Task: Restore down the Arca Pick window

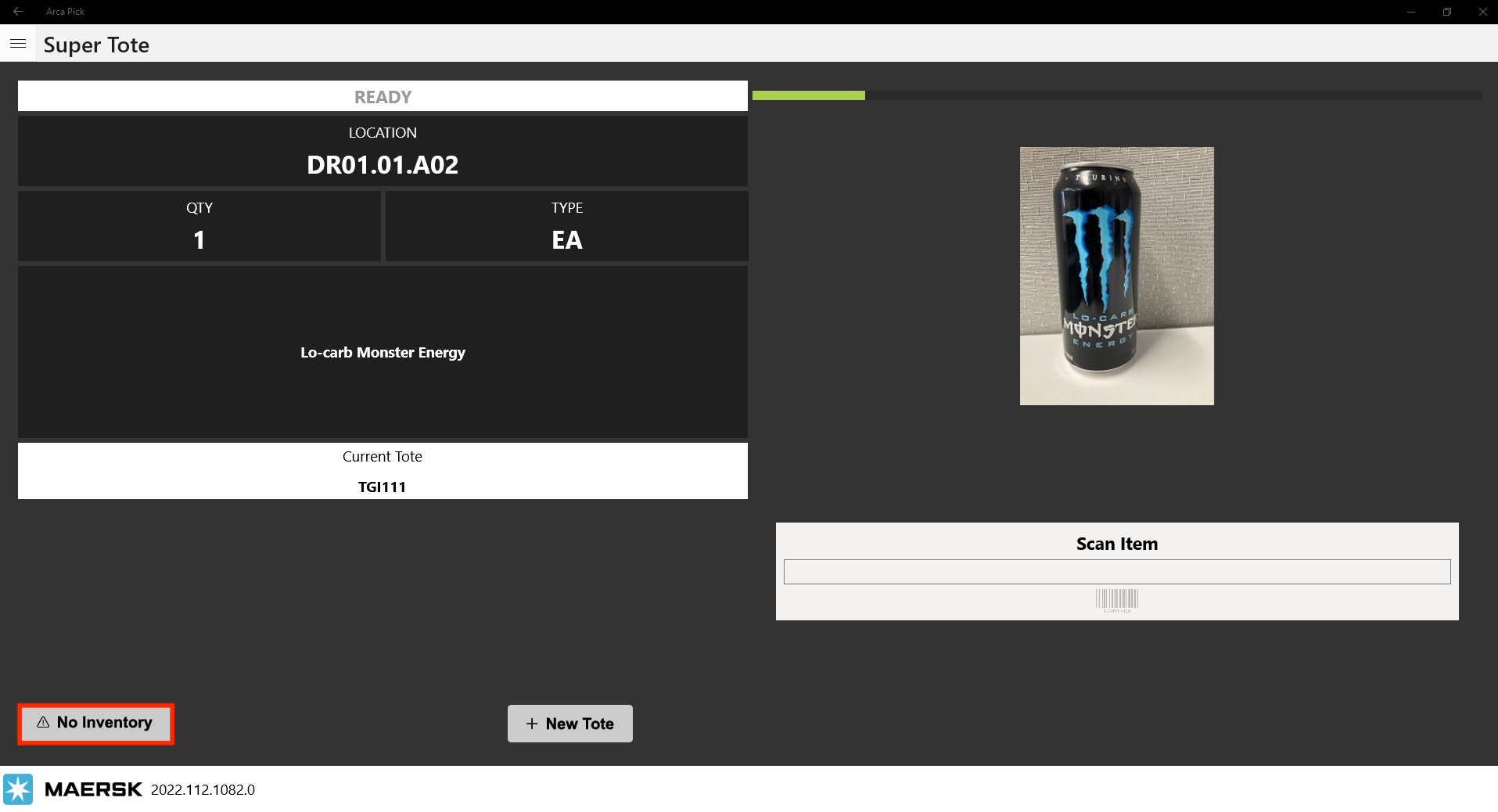Action: click(x=1447, y=12)
